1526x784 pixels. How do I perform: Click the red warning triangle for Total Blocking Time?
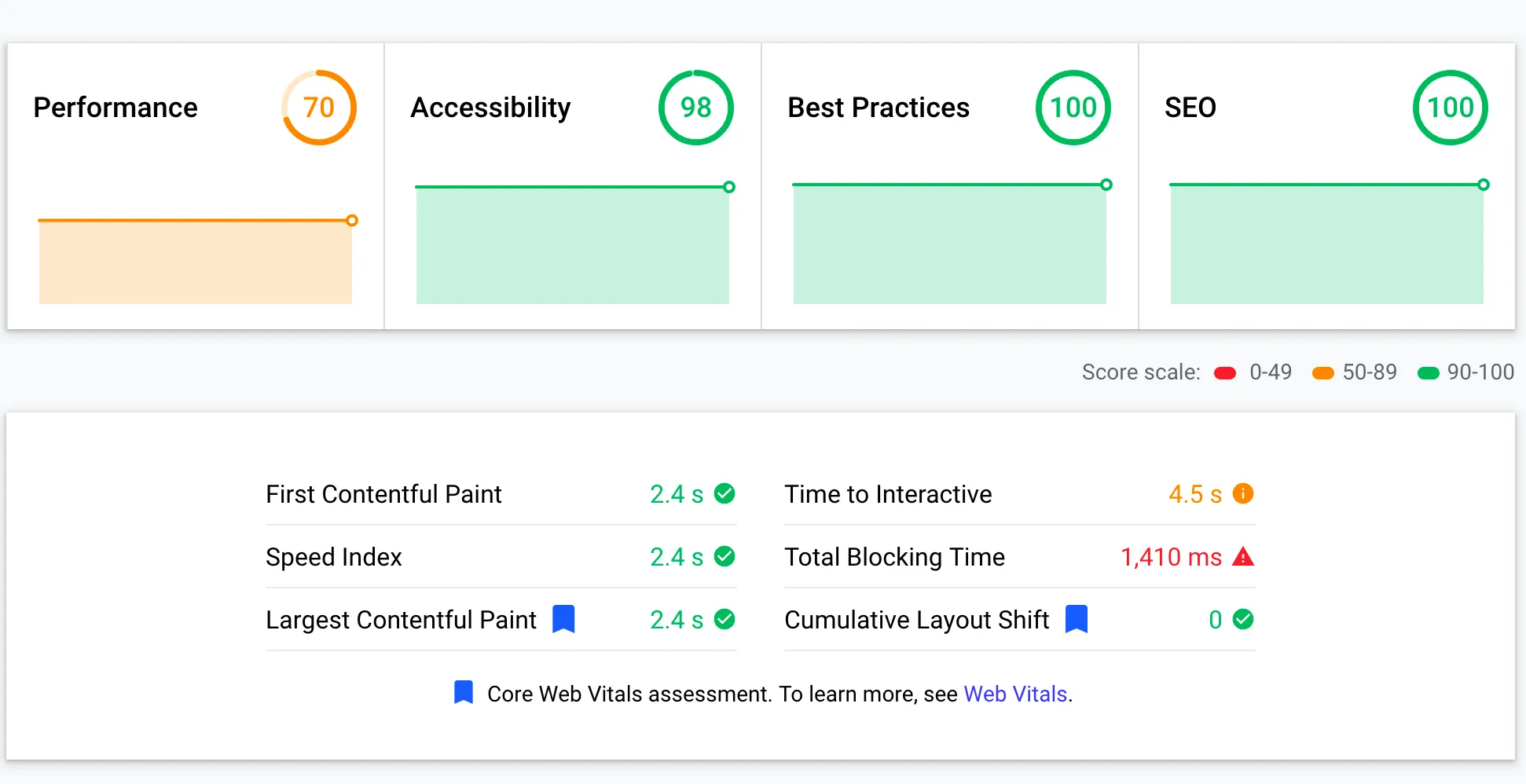(x=1243, y=557)
